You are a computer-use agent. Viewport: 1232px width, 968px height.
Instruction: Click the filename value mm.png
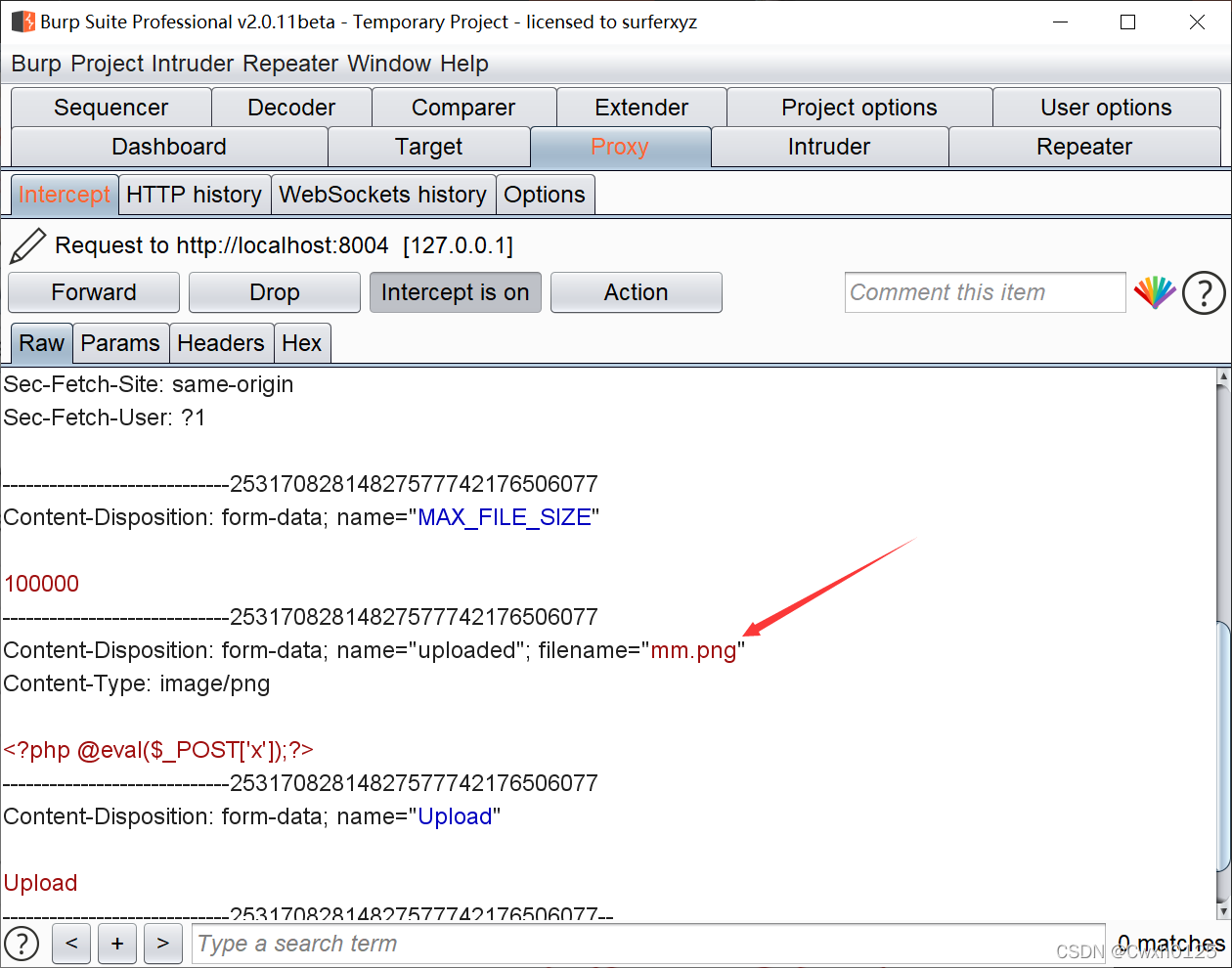click(x=693, y=650)
